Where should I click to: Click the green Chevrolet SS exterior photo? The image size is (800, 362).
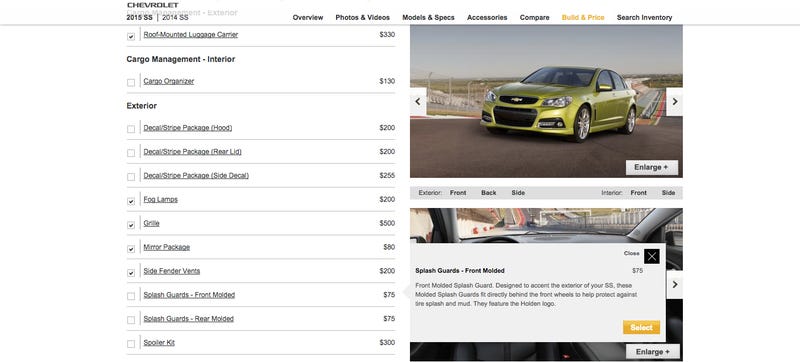pyautogui.click(x=546, y=101)
